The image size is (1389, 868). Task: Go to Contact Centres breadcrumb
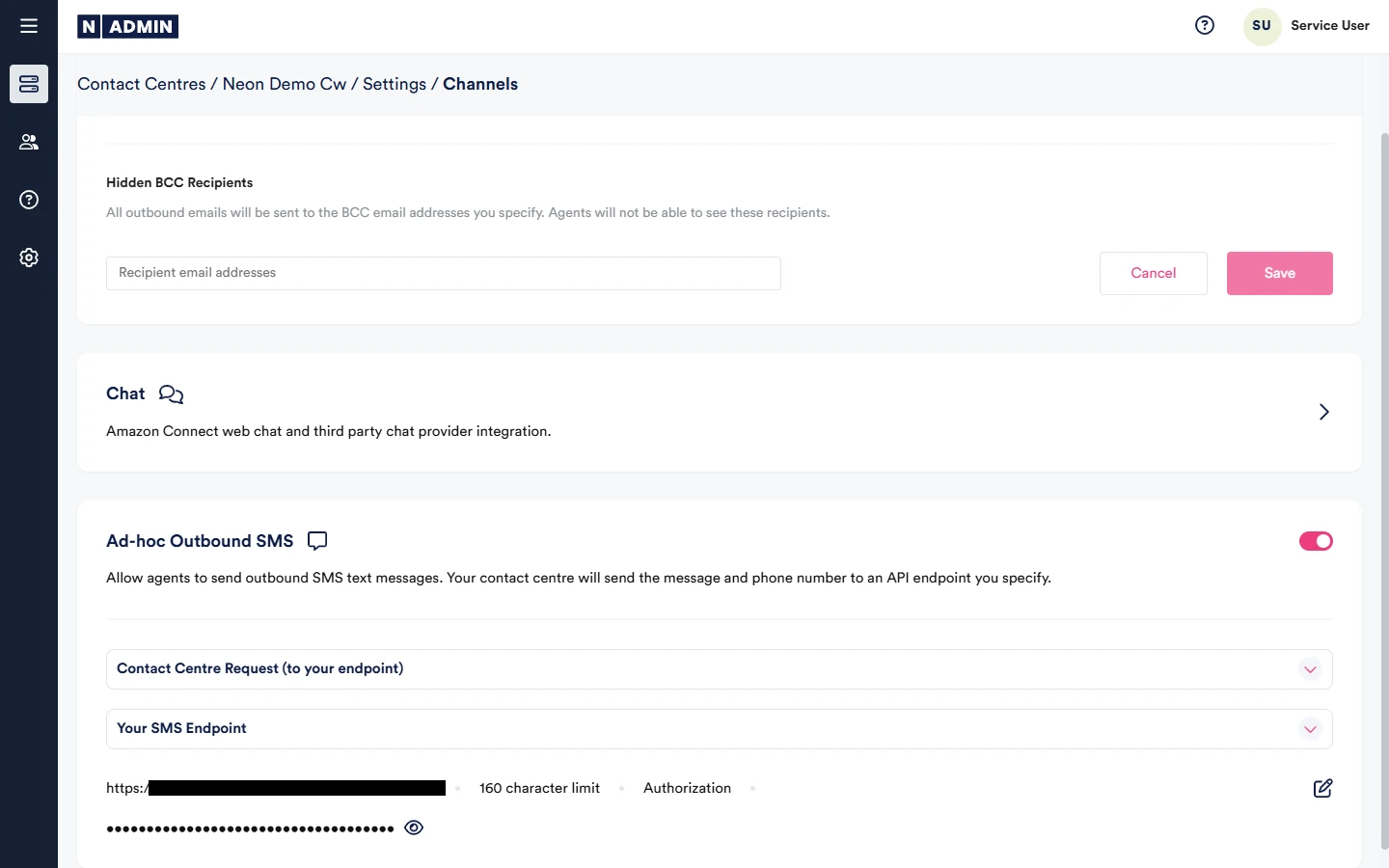pyautogui.click(x=141, y=84)
